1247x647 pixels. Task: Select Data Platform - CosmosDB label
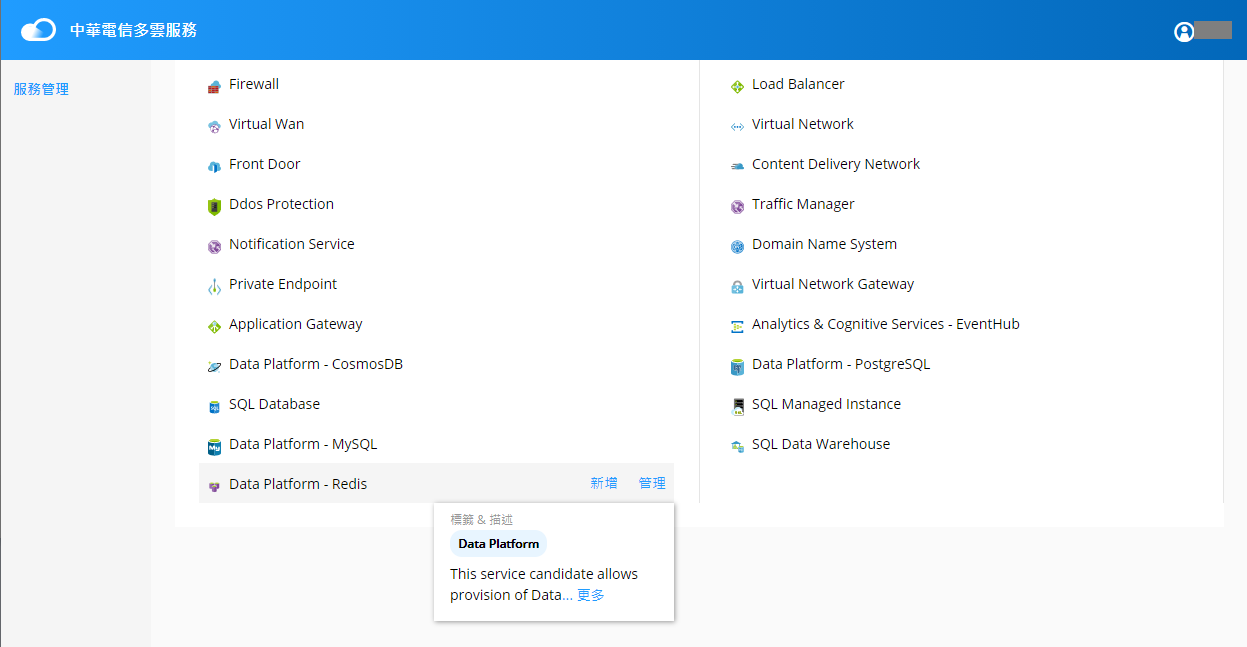click(x=316, y=364)
